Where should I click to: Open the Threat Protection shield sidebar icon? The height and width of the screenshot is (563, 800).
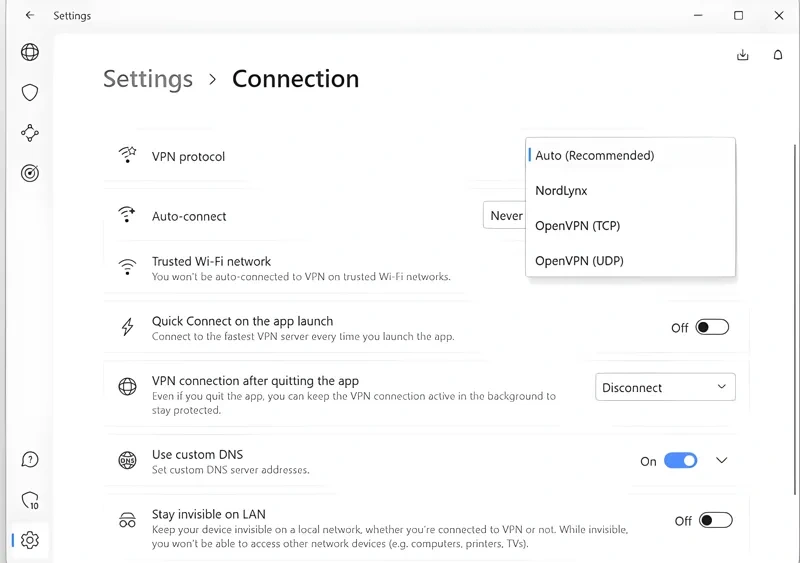pos(30,92)
